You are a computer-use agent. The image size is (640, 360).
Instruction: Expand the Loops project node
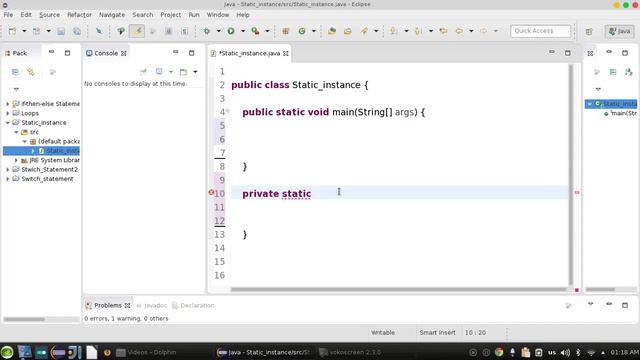point(8,113)
